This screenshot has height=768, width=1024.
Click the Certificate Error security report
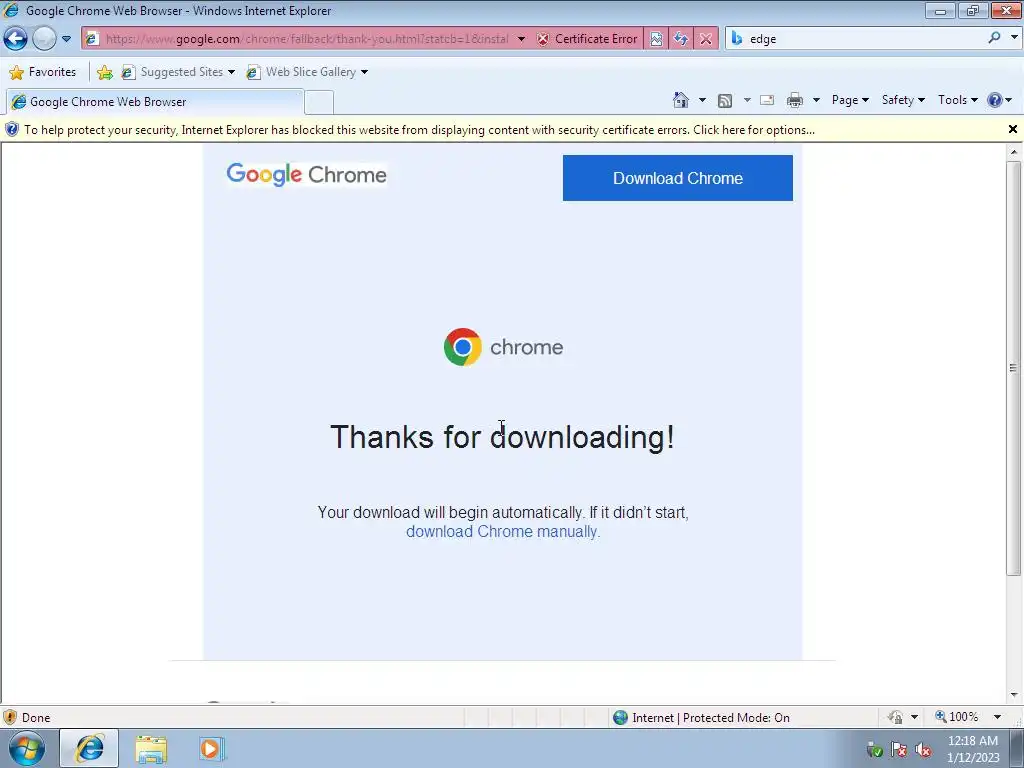point(587,39)
